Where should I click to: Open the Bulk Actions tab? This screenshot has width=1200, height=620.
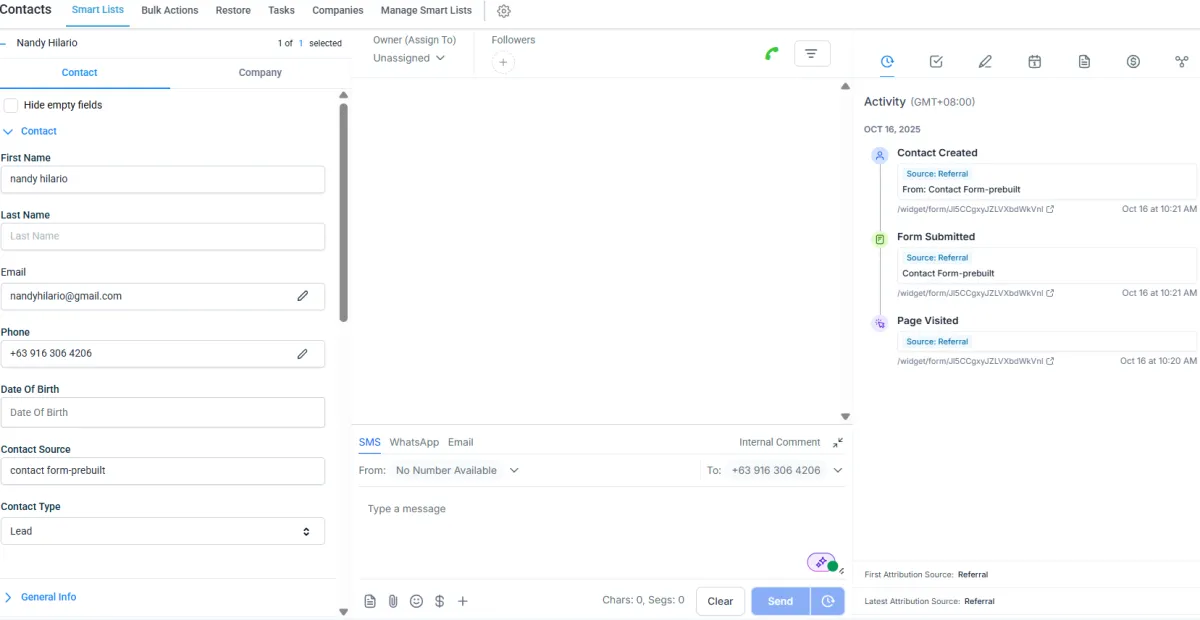[x=170, y=10]
